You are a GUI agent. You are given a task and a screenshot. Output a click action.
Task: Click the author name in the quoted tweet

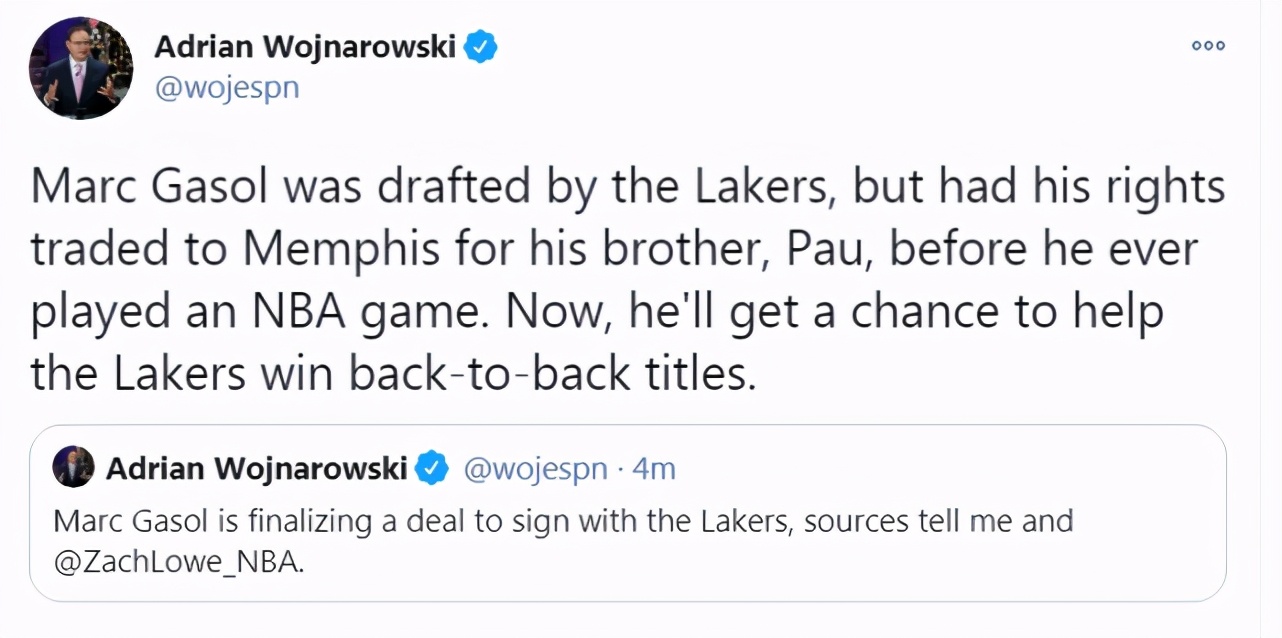tap(256, 468)
